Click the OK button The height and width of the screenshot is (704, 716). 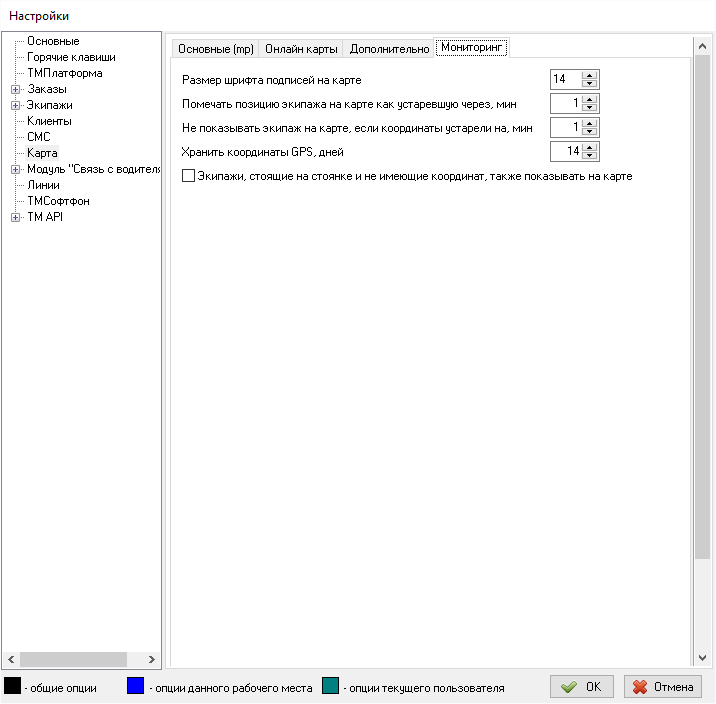click(581, 687)
